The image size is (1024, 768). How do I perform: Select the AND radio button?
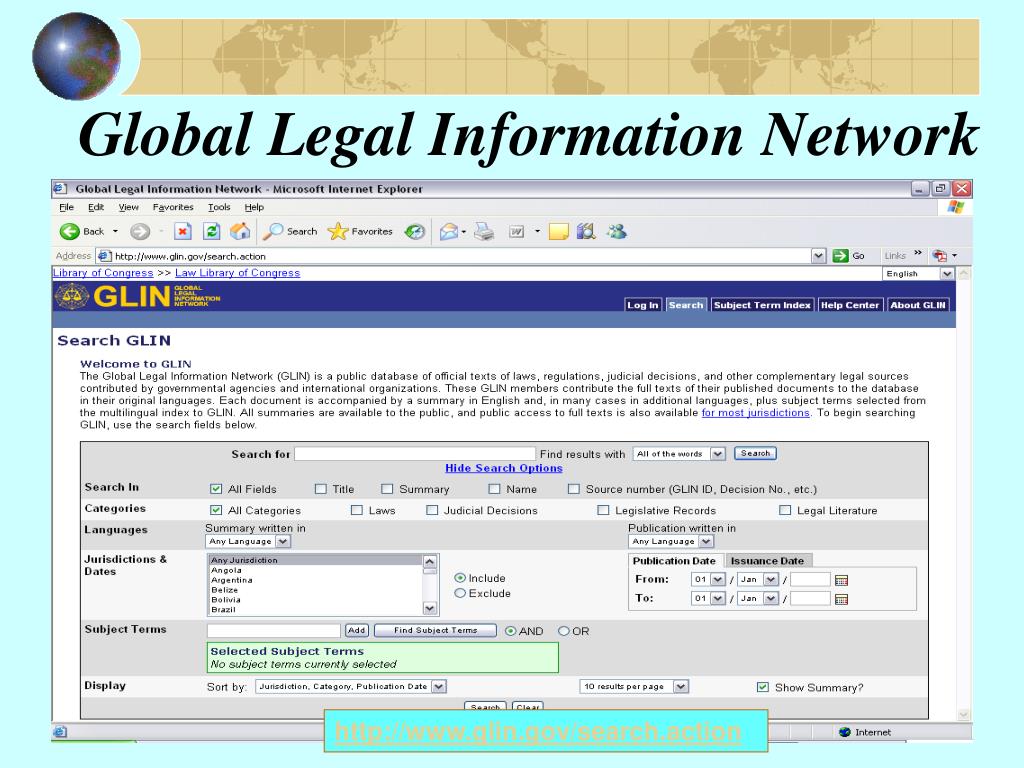(x=511, y=631)
